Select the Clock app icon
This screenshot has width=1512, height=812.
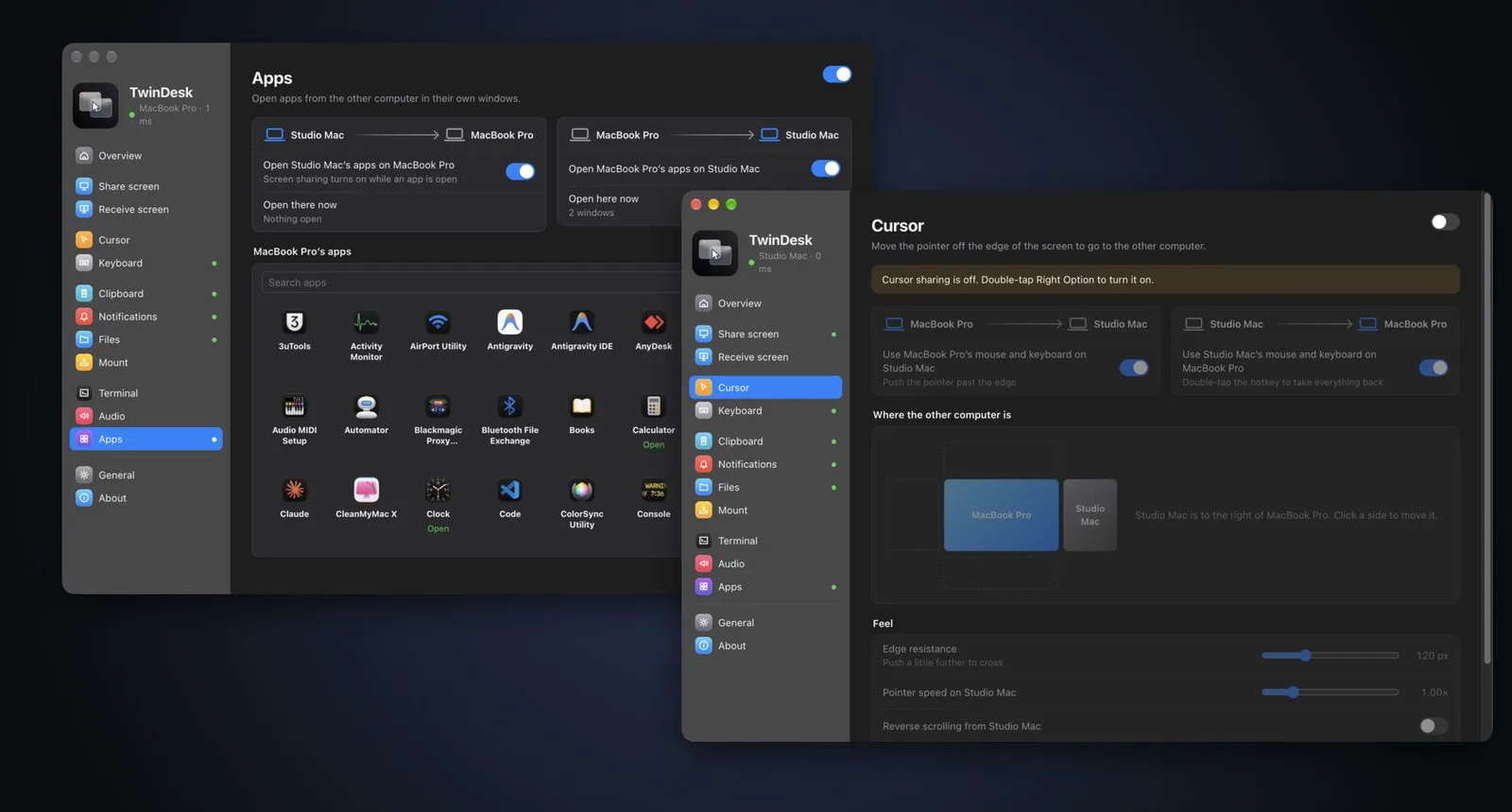tap(438, 490)
